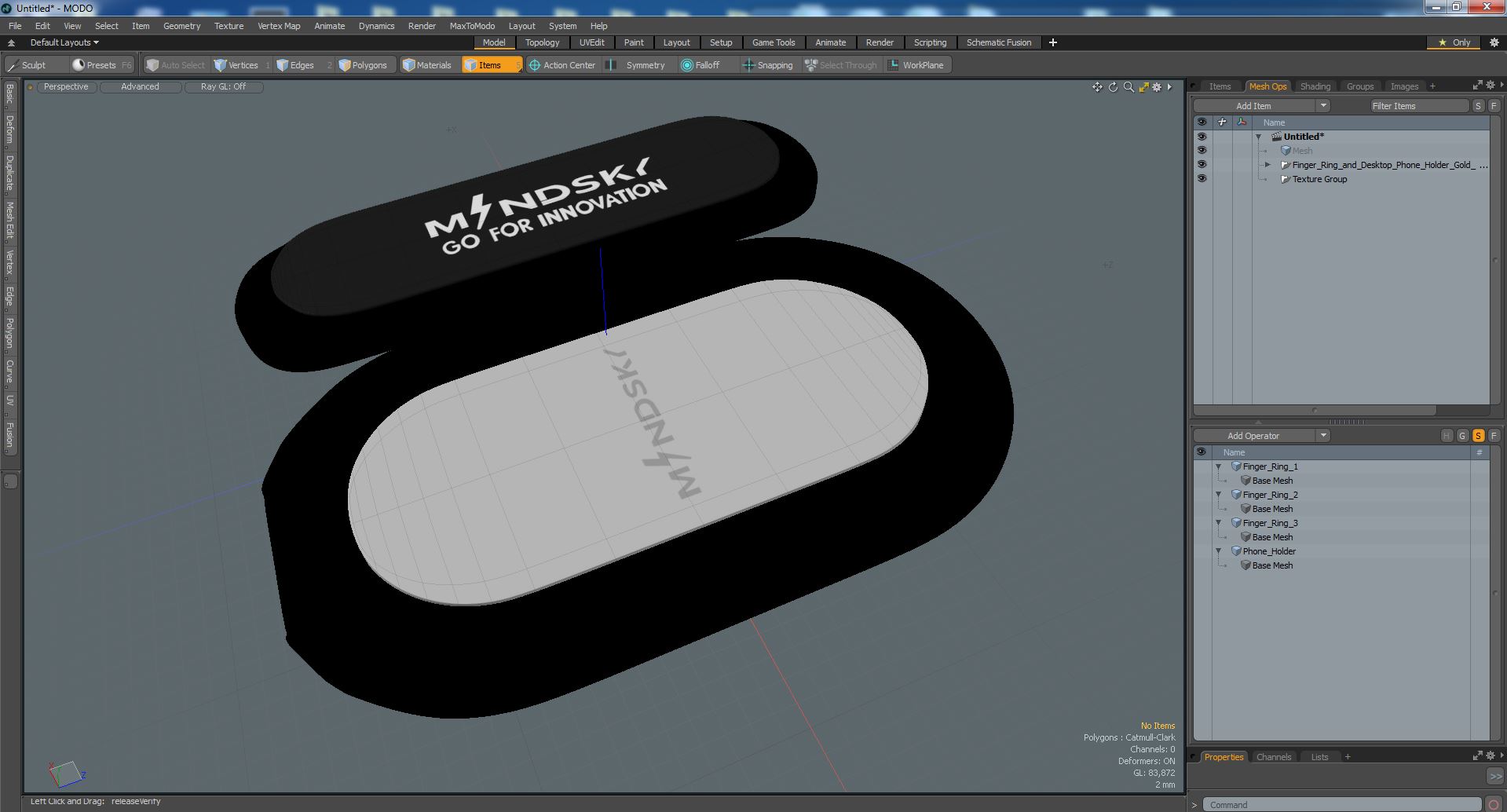Toggle Auto Select
The width and height of the screenshot is (1507, 812).
point(176,65)
